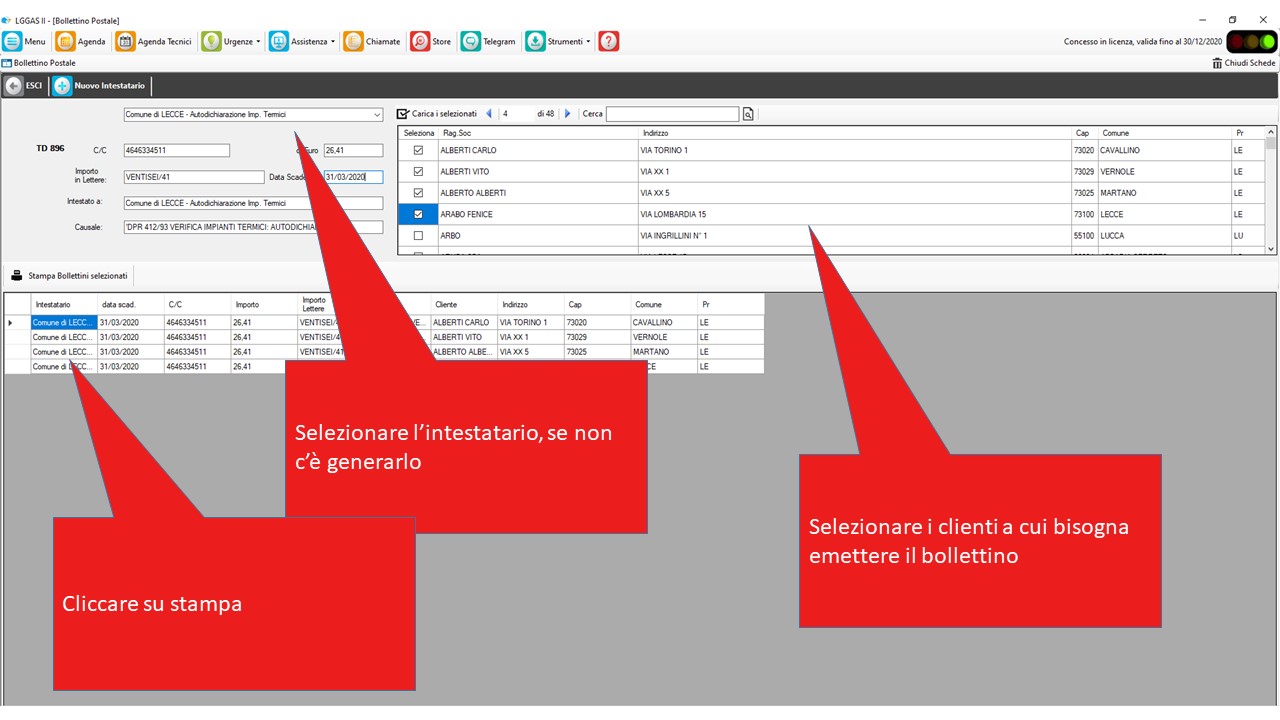Open the Telegram toolbar icon

point(471,41)
